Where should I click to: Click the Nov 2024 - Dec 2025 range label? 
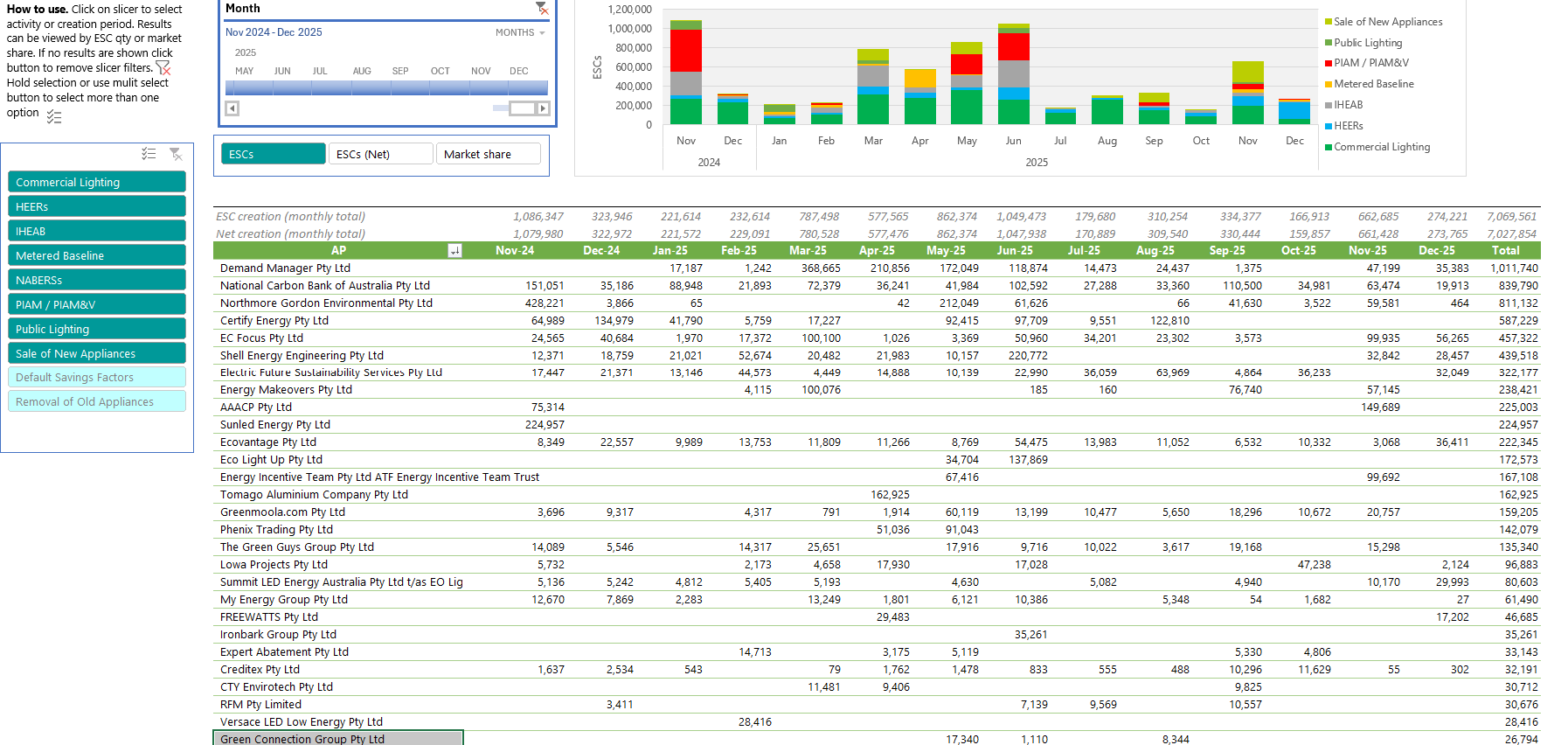(x=274, y=32)
